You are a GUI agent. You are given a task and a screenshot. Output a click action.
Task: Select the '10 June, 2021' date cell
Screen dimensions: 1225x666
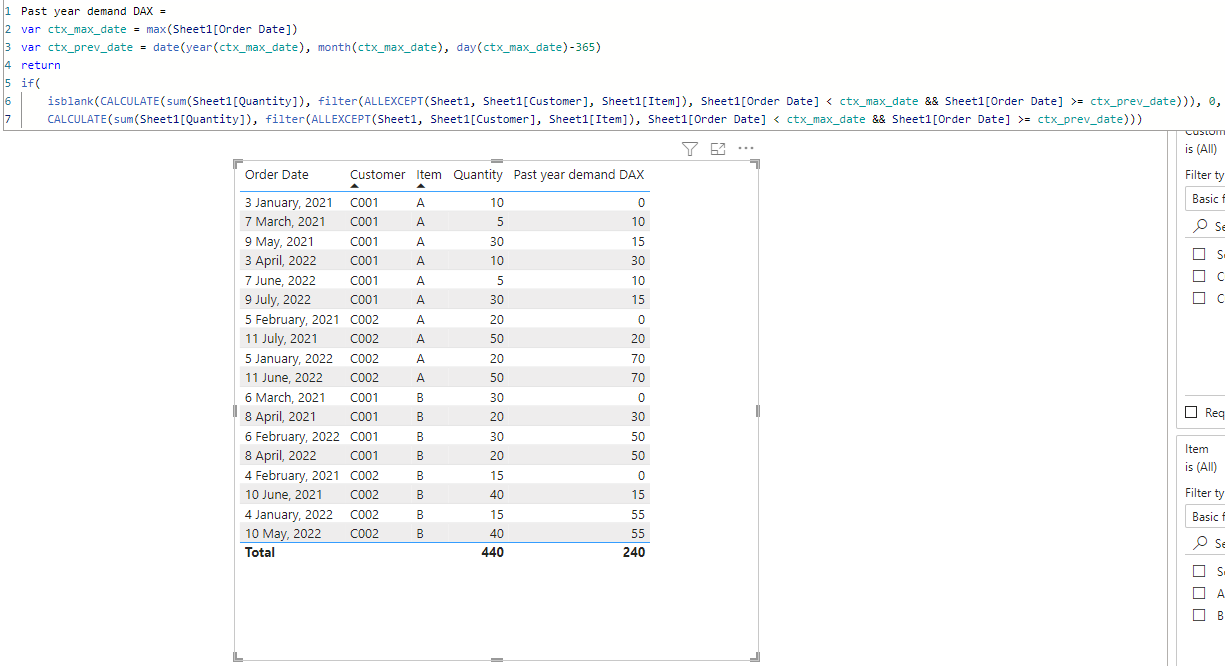click(283, 495)
